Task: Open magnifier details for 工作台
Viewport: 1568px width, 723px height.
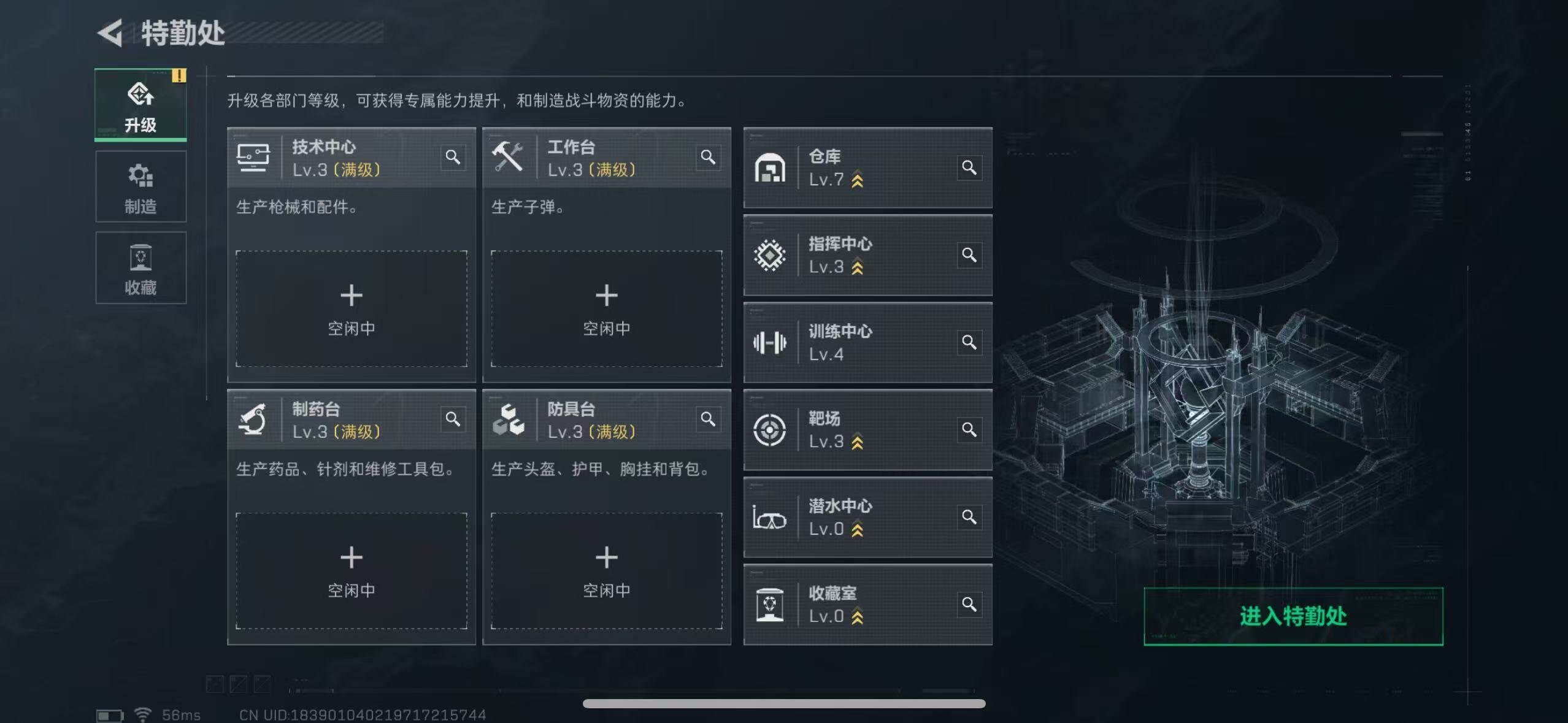Action: pos(708,158)
